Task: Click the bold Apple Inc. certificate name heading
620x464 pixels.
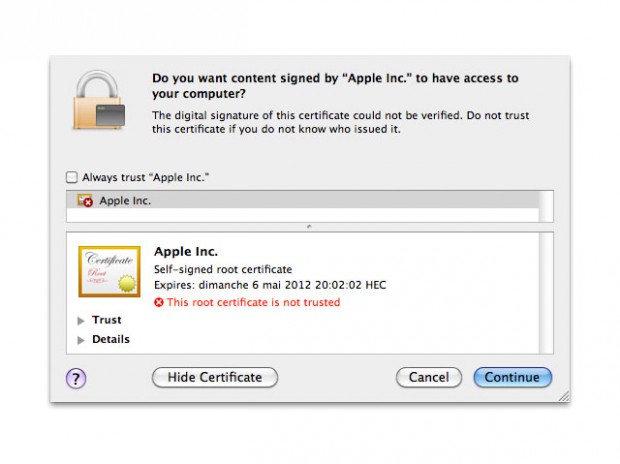Action: [x=186, y=252]
